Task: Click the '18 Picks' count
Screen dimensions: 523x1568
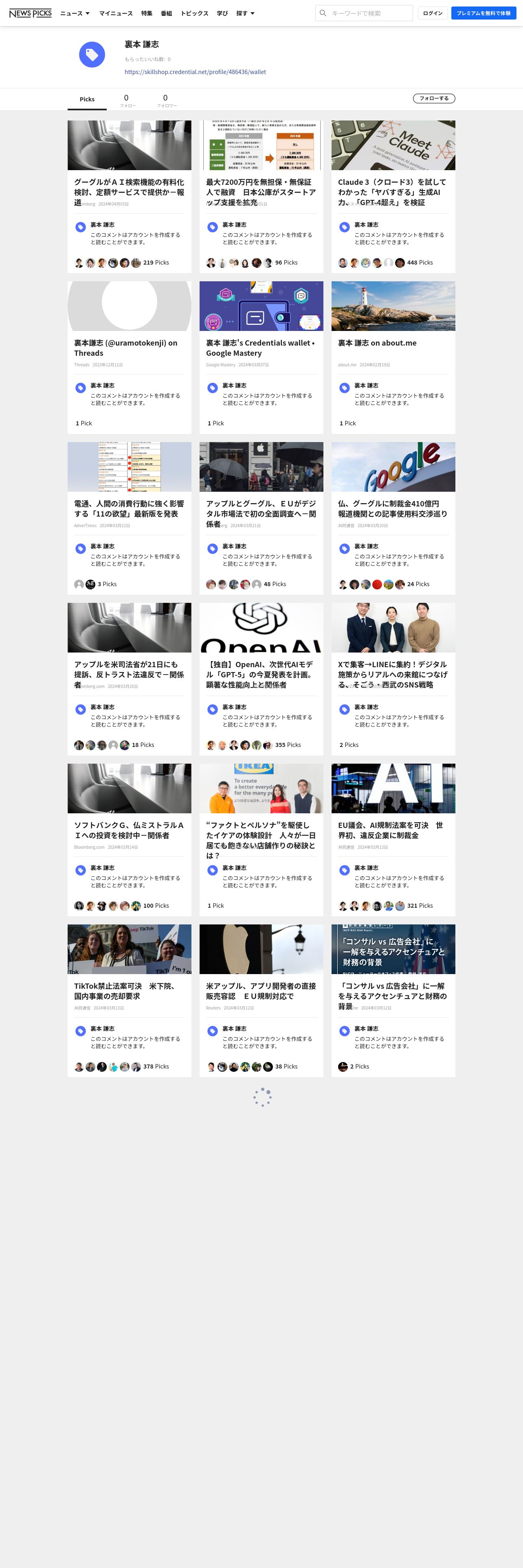Action: tap(143, 745)
